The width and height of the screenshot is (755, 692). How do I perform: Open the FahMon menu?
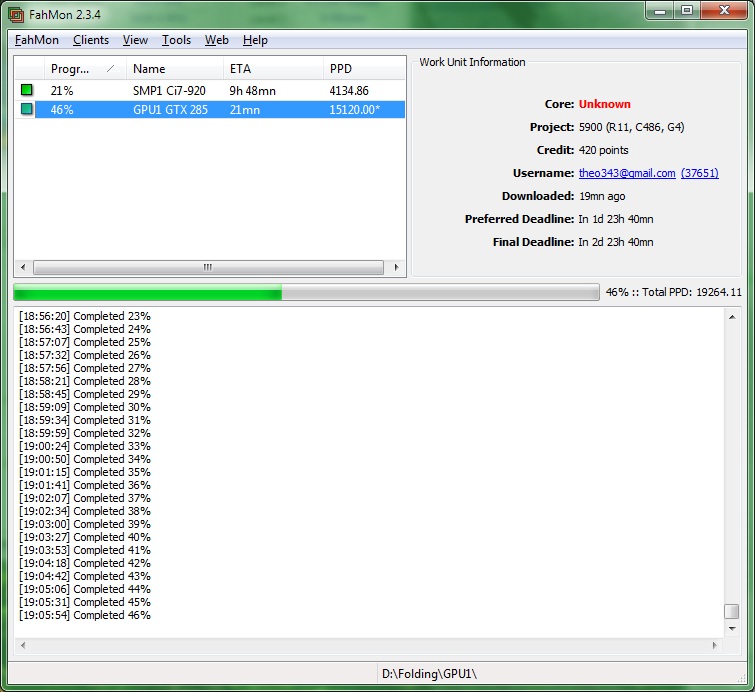pos(37,40)
